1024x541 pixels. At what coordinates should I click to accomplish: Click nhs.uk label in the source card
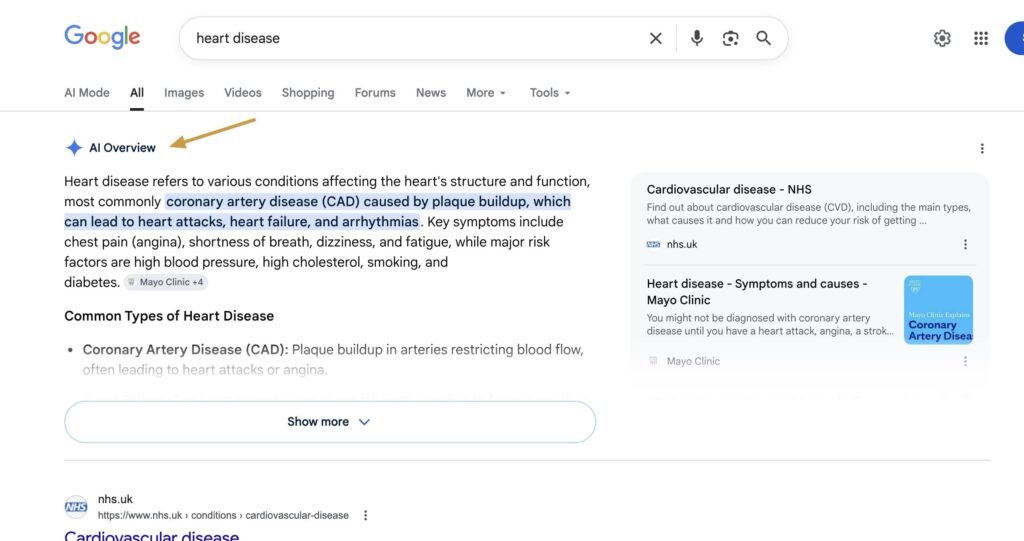682,244
